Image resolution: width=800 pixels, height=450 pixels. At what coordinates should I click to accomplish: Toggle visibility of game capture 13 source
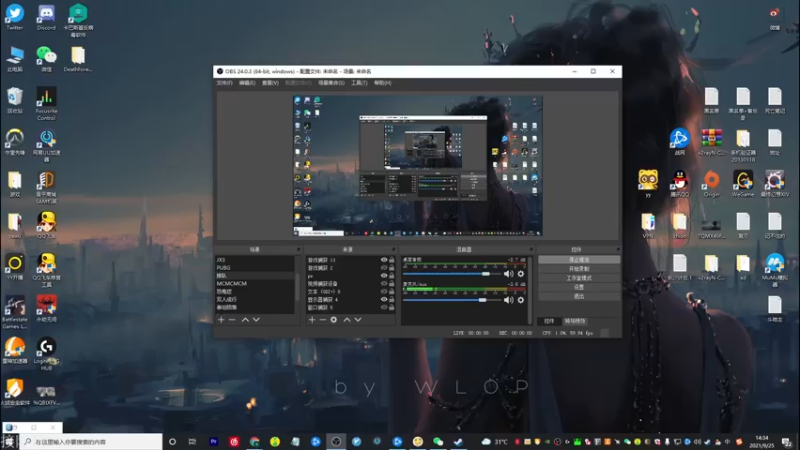tap(384, 260)
